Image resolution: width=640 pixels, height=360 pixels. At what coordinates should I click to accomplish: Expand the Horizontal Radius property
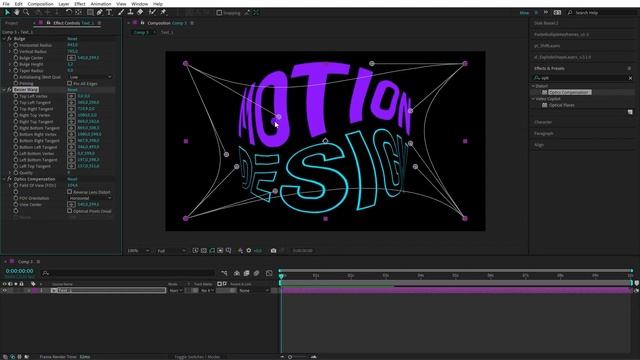(10, 45)
